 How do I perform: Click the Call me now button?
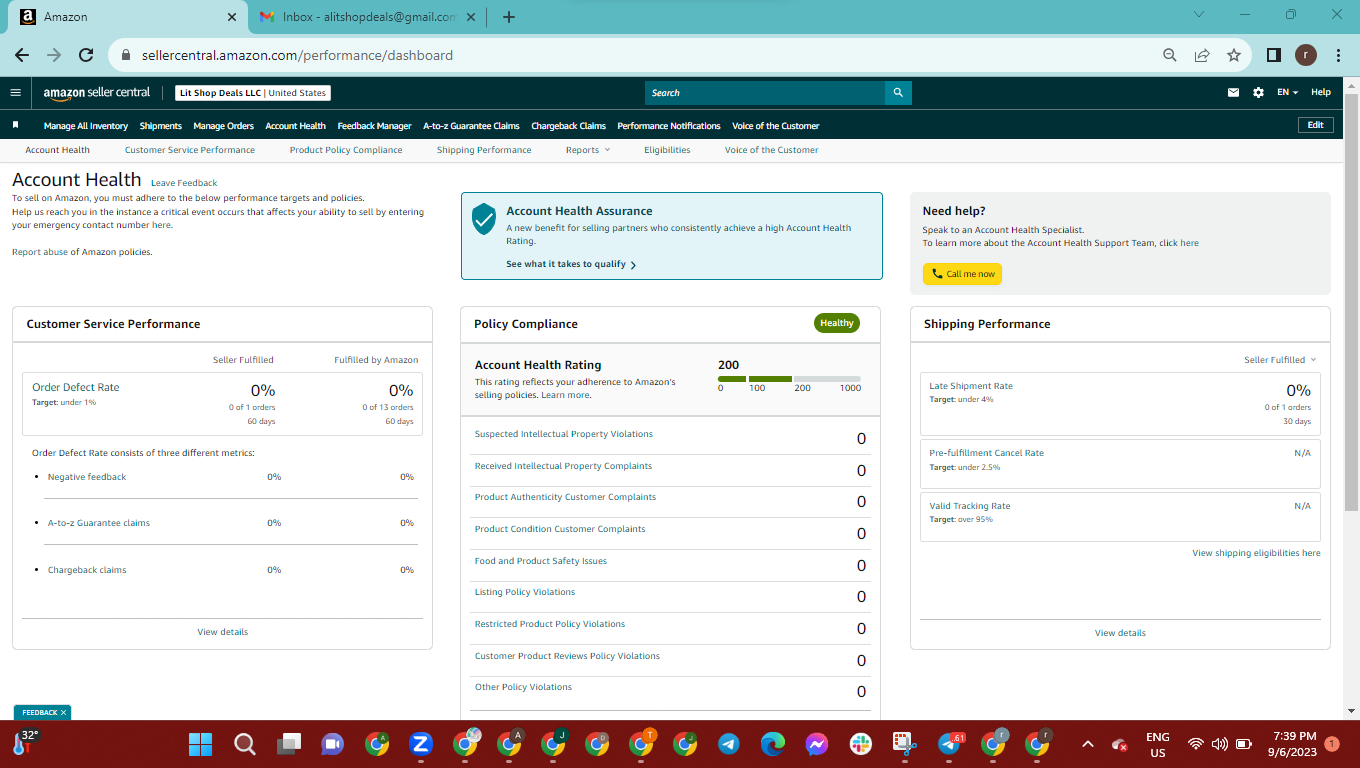click(x=962, y=274)
